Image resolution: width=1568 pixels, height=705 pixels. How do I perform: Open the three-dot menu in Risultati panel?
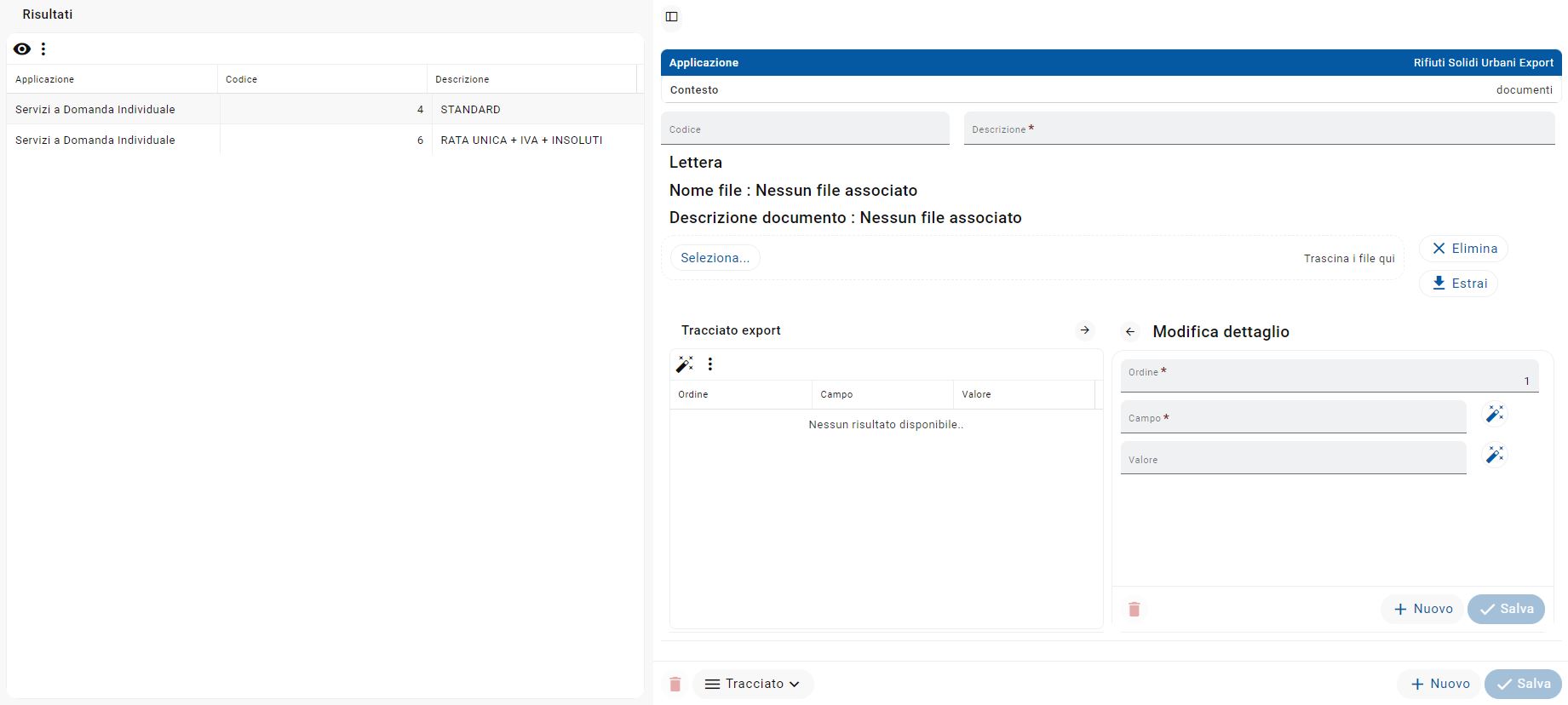(x=43, y=49)
